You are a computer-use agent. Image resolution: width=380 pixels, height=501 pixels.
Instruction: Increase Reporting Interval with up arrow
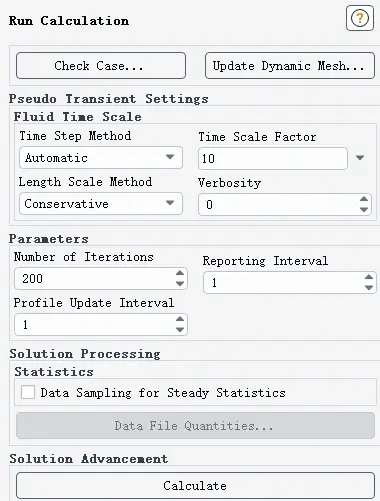tap(369, 277)
